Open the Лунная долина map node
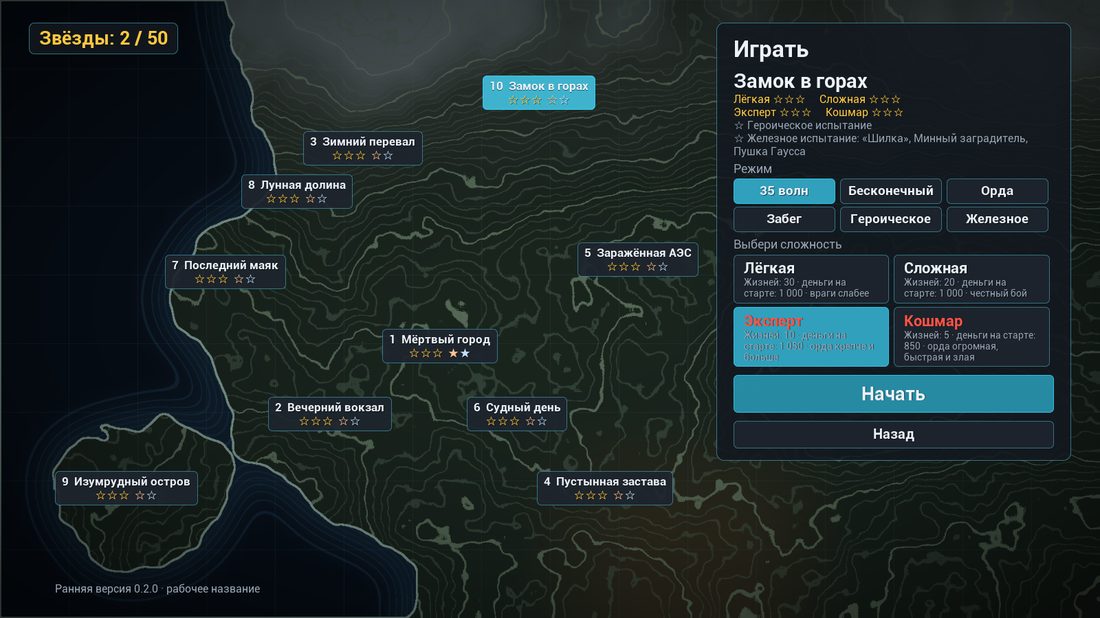 297,192
